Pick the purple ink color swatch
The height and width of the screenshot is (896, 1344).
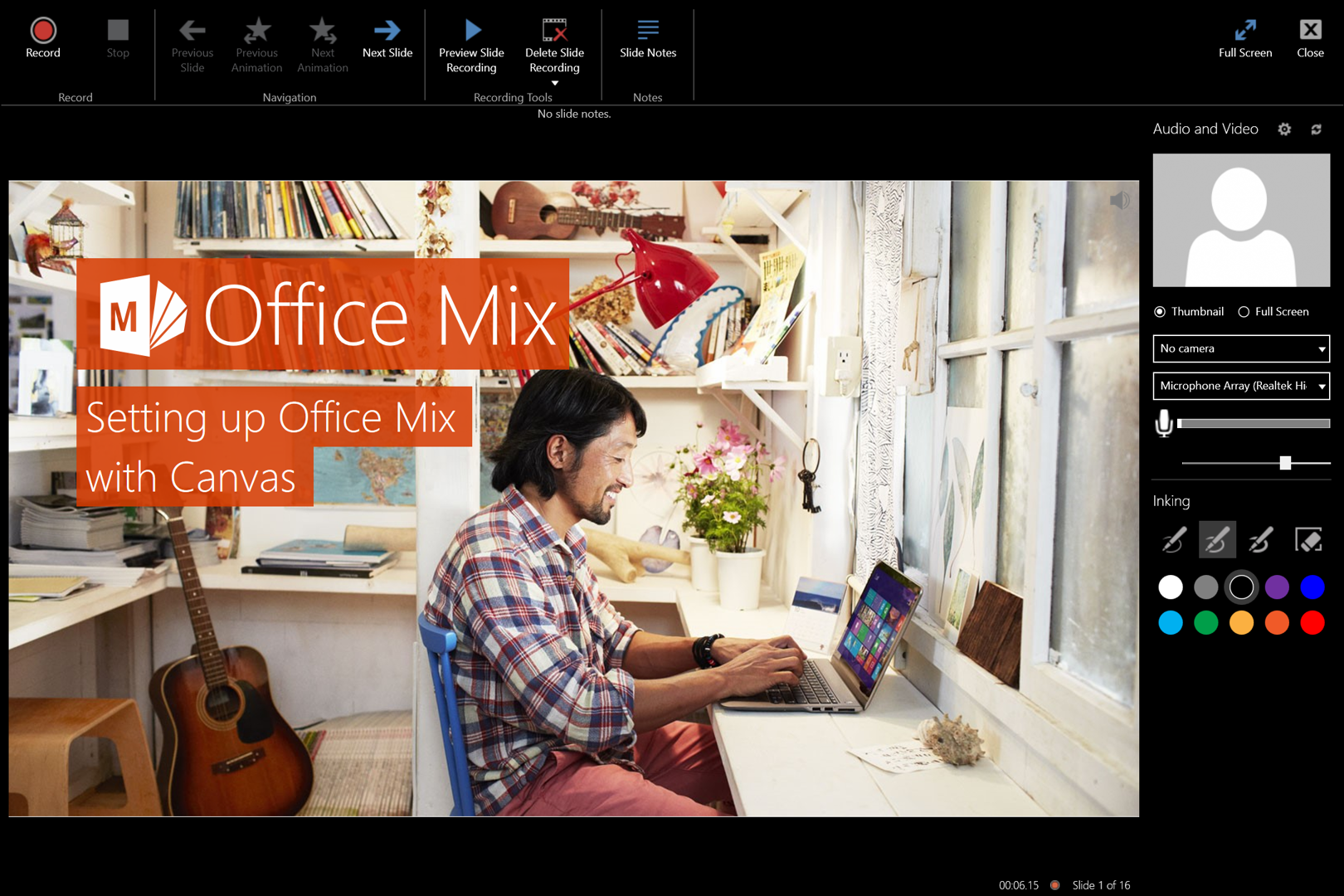1277,587
